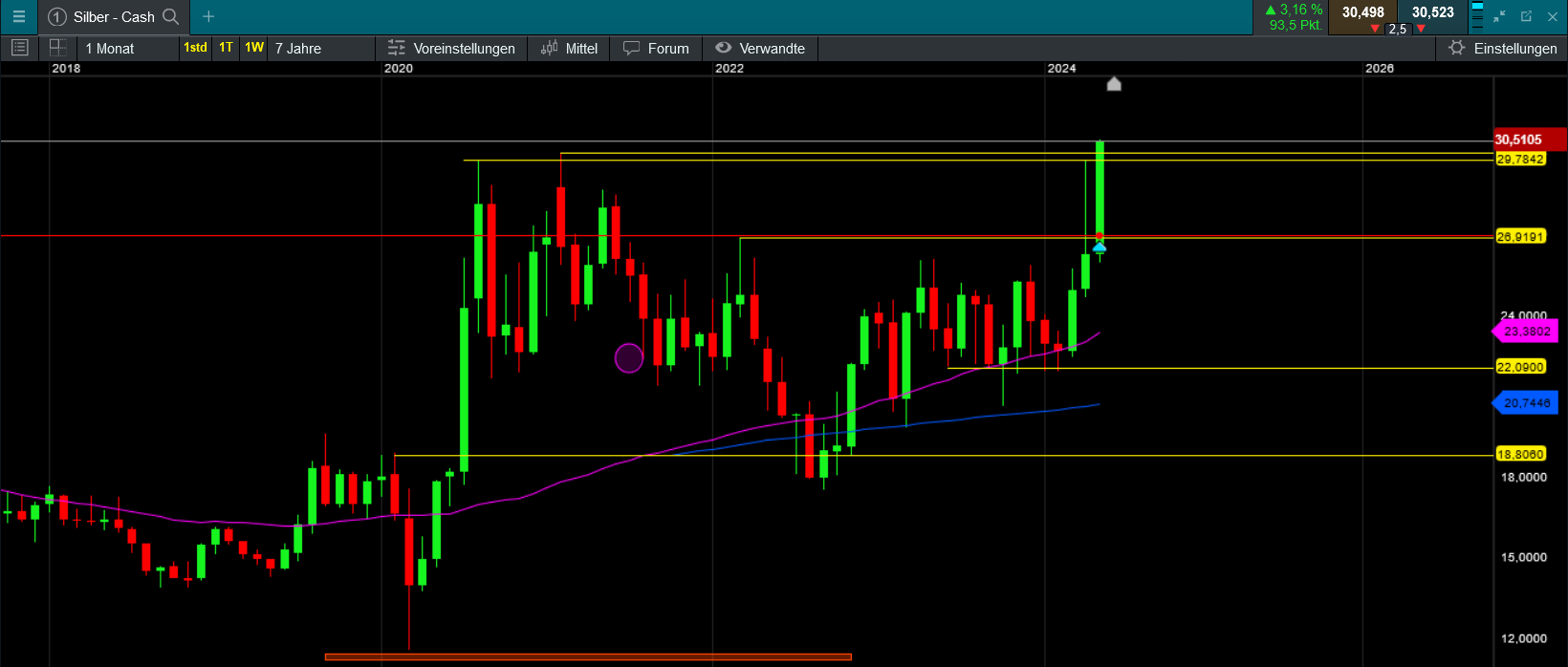Click the search magnifier next to Silber - Cash

[x=171, y=16]
